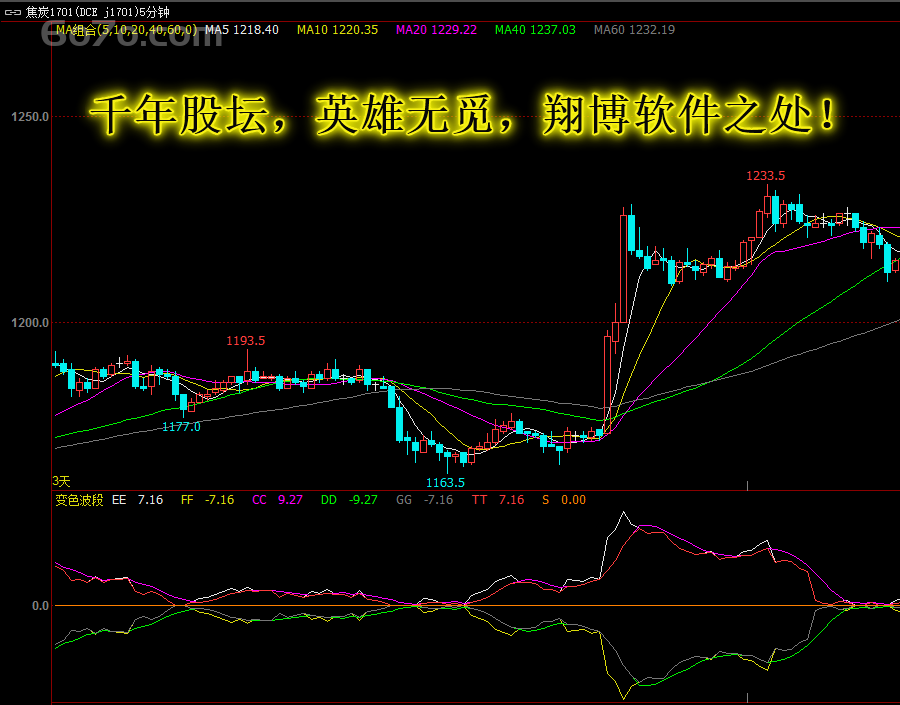Click the CC 9.27 indicator value
The image size is (900, 705).
pos(277,500)
